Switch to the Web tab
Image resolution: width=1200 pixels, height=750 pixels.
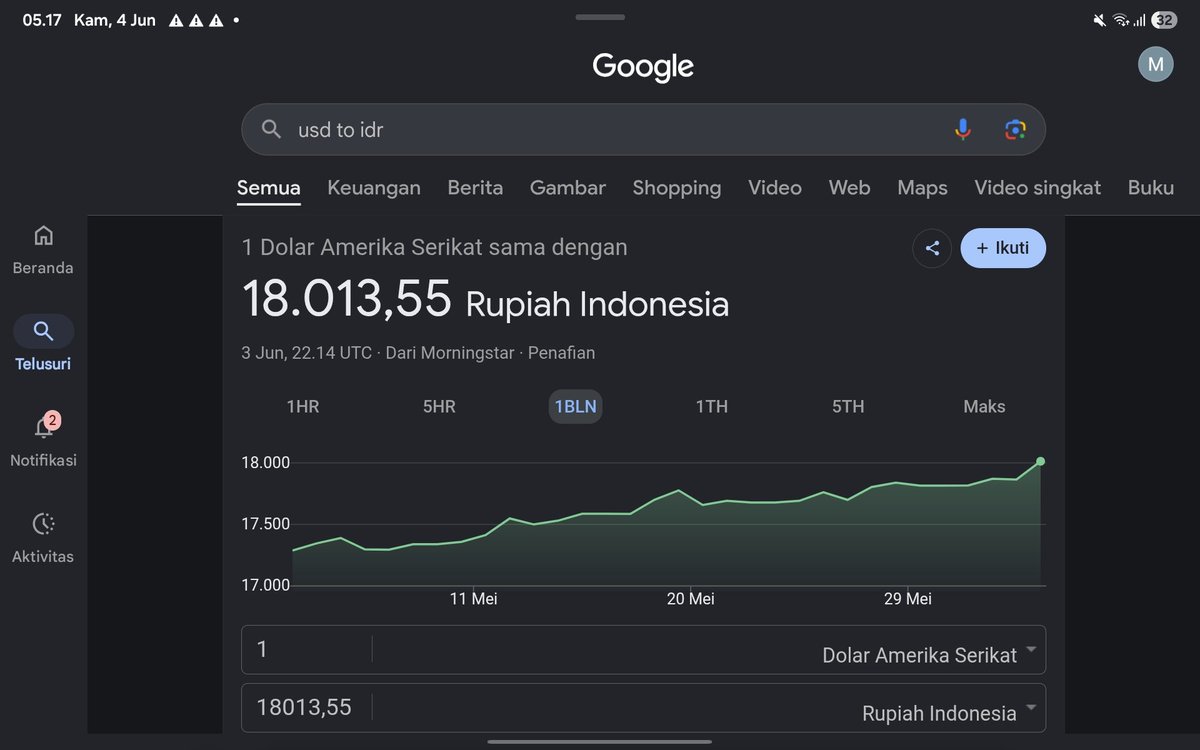[849, 188]
